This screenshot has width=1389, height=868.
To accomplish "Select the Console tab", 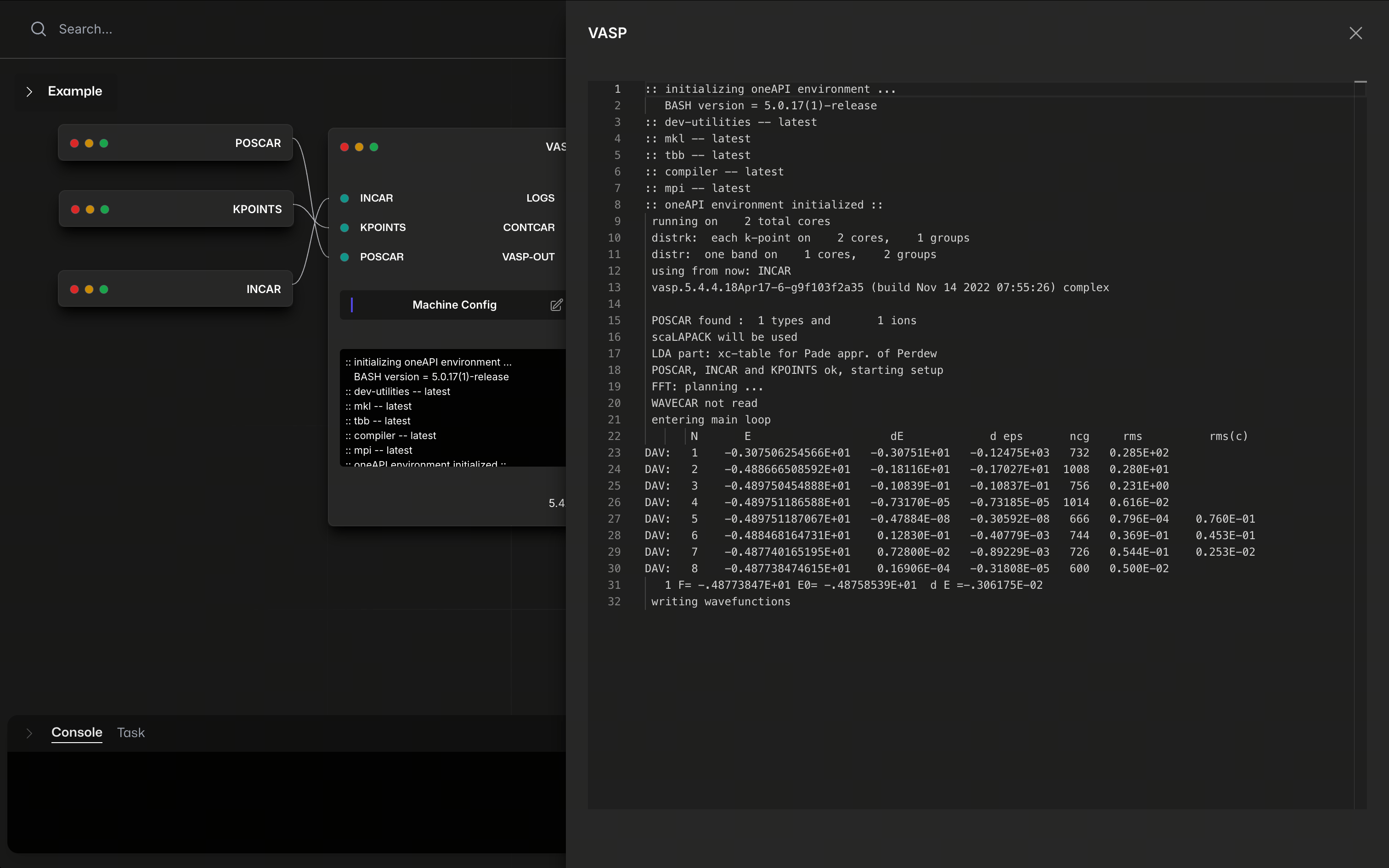I will [77, 733].
